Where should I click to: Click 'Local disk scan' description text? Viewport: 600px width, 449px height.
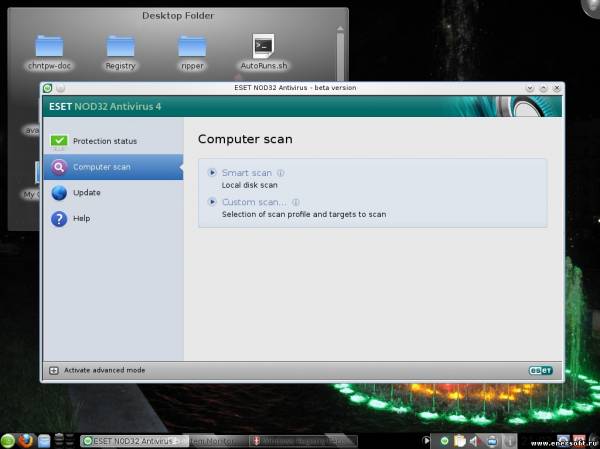pos(249,185)
